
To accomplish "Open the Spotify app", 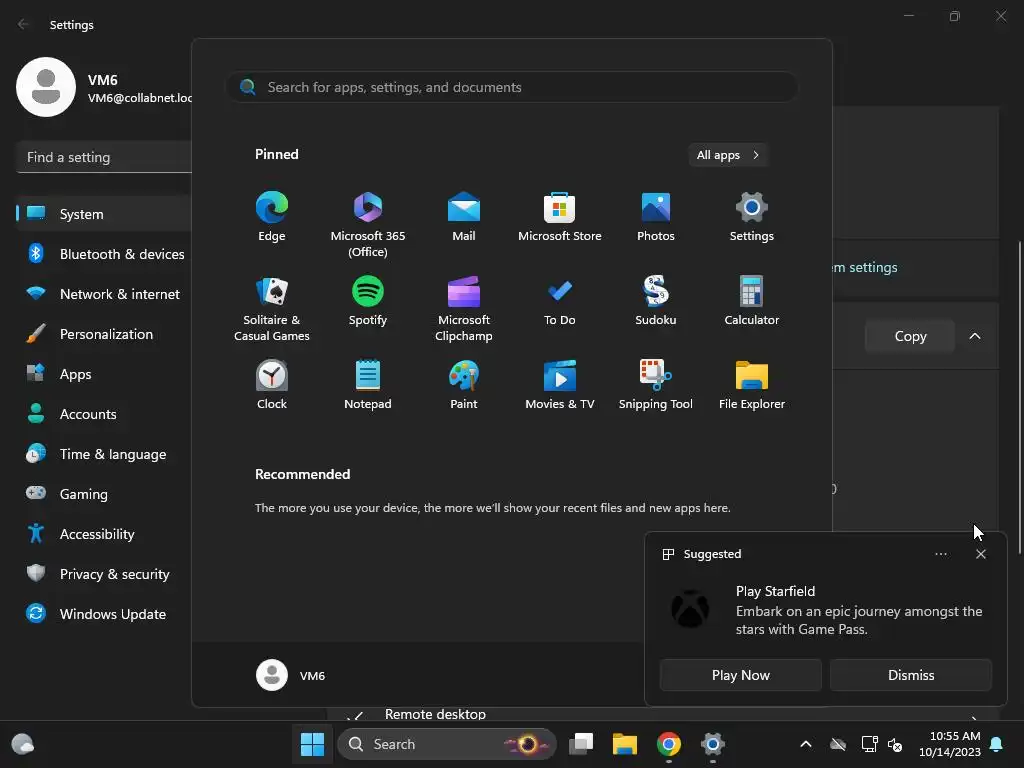I will click(x=368, y=301).
